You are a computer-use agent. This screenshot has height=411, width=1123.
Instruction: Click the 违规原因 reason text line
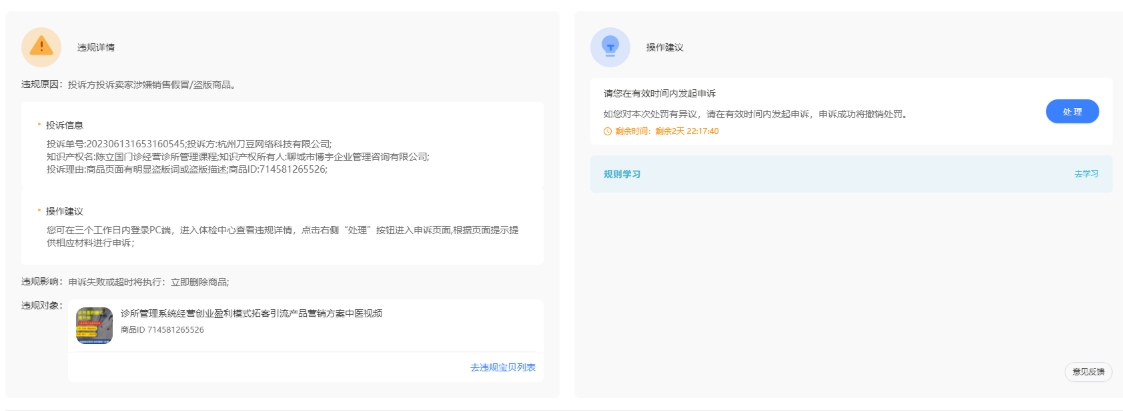tap(128, 85)
